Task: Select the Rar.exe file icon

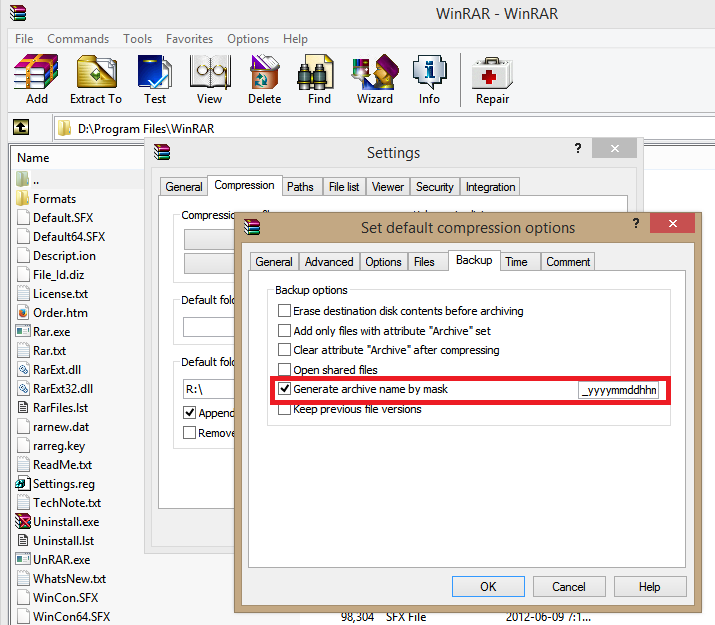Action: click(x=23, y=331)
